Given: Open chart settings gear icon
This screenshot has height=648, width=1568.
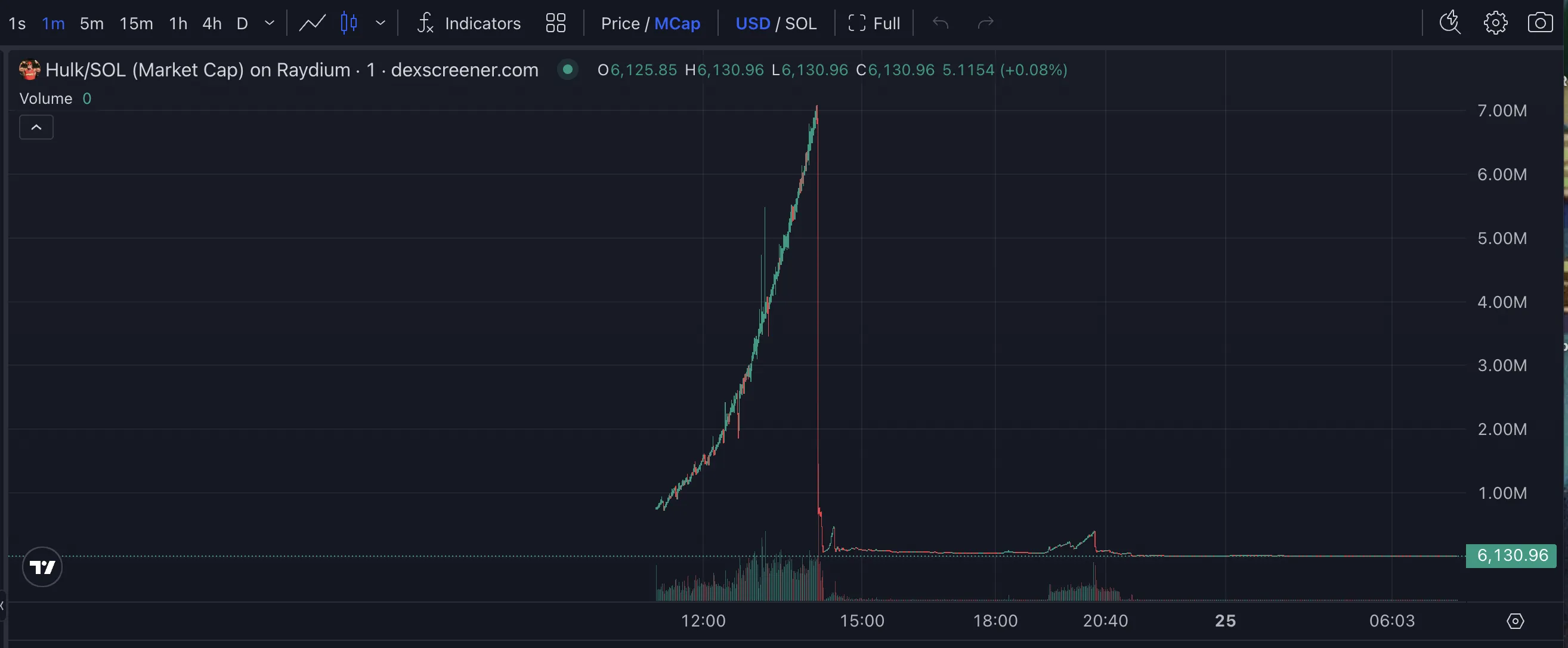Looking at the screenshot, I should point(1495,23).
